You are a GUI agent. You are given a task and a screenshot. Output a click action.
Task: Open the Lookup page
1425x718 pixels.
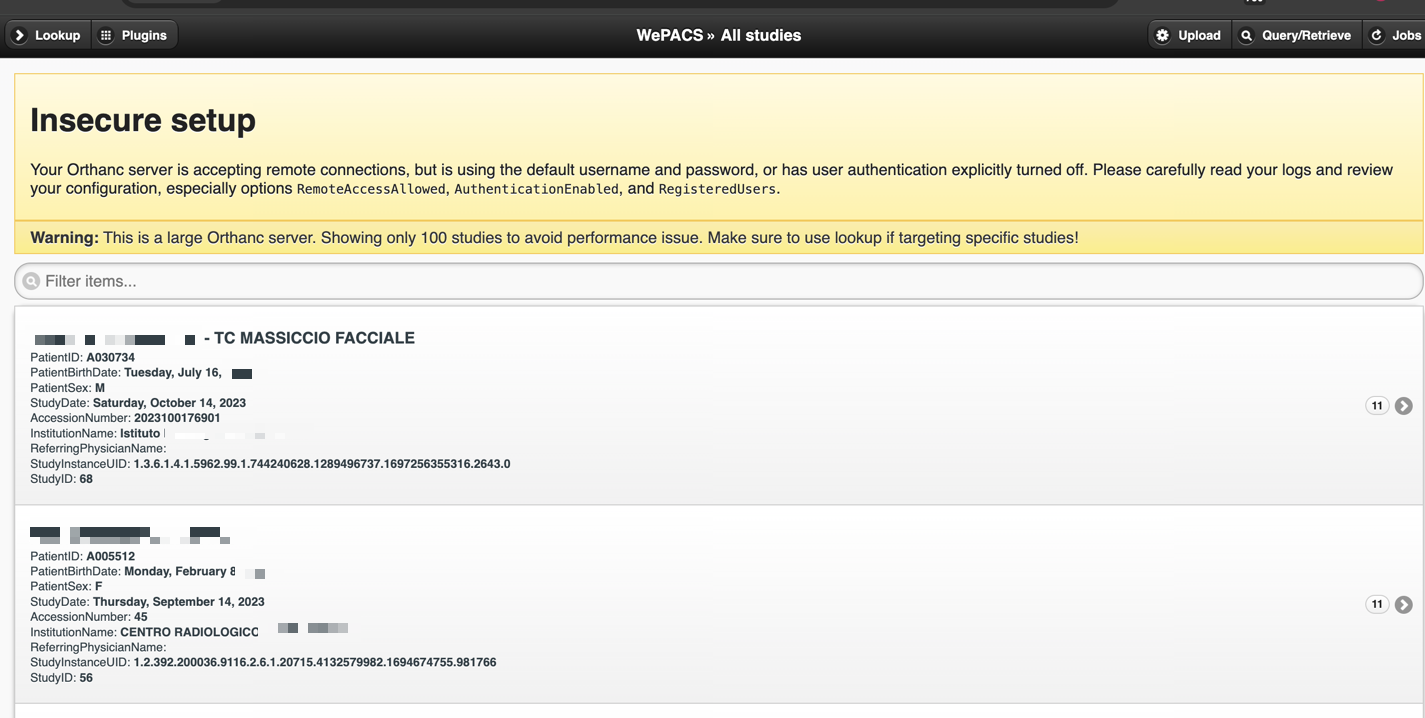coord(48,35)
